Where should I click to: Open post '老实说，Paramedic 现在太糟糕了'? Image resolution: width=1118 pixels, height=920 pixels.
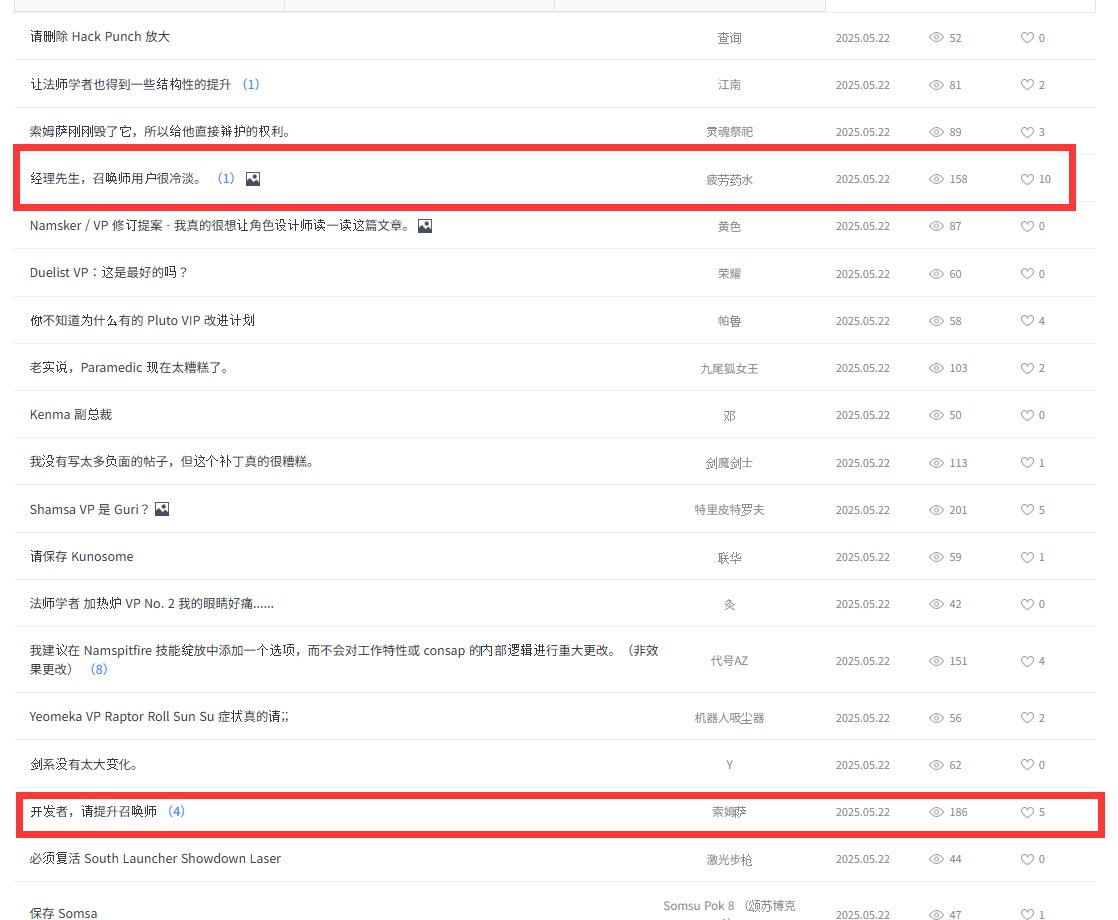point(130,367)
